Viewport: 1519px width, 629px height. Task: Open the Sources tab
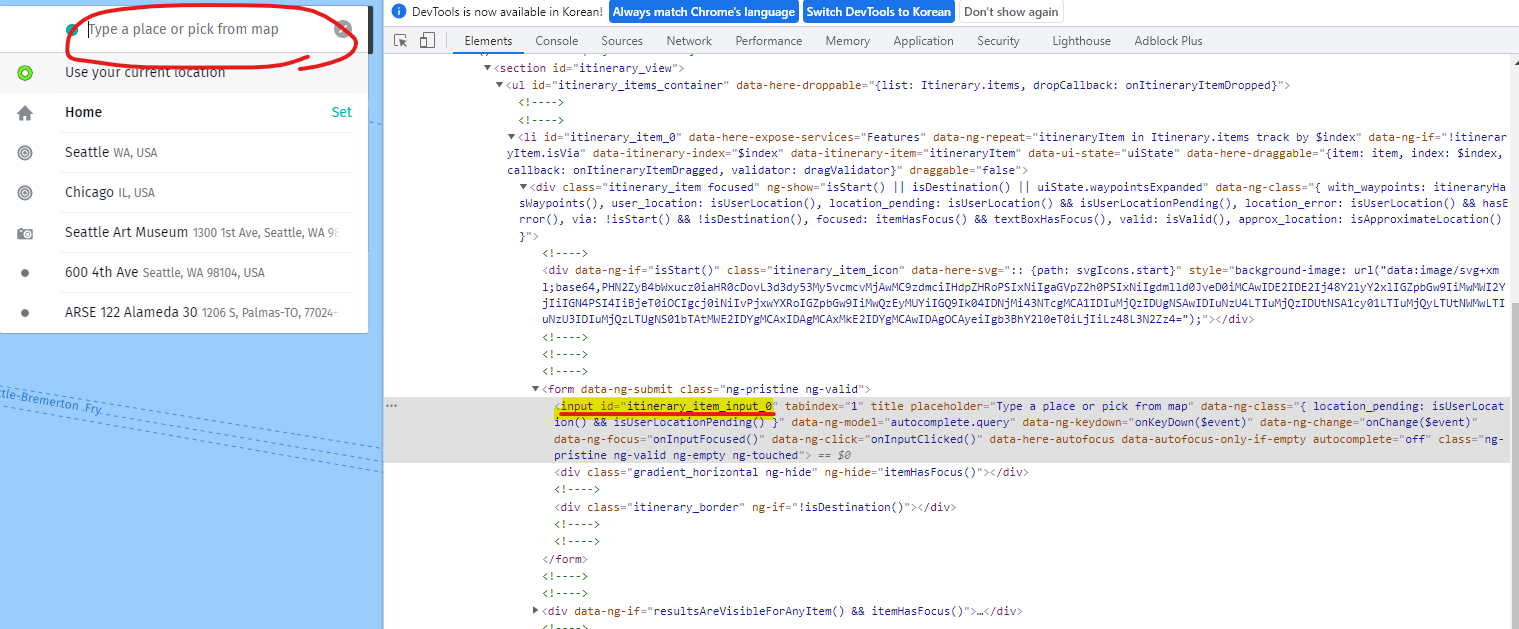click(622, 41)
